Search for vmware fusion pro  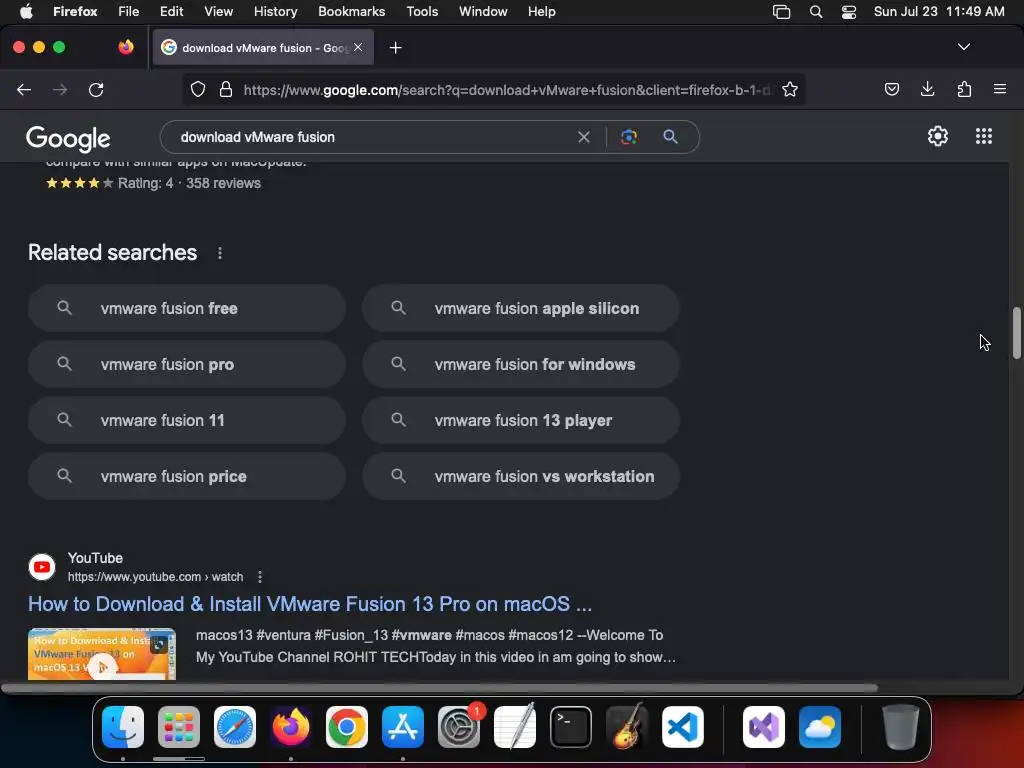[x=187, y=364]
